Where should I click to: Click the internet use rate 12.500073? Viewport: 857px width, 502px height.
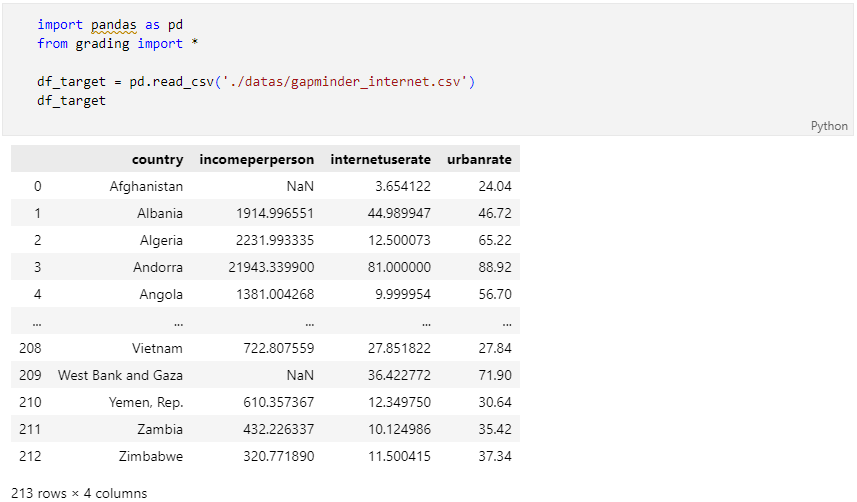pos(399,240)
